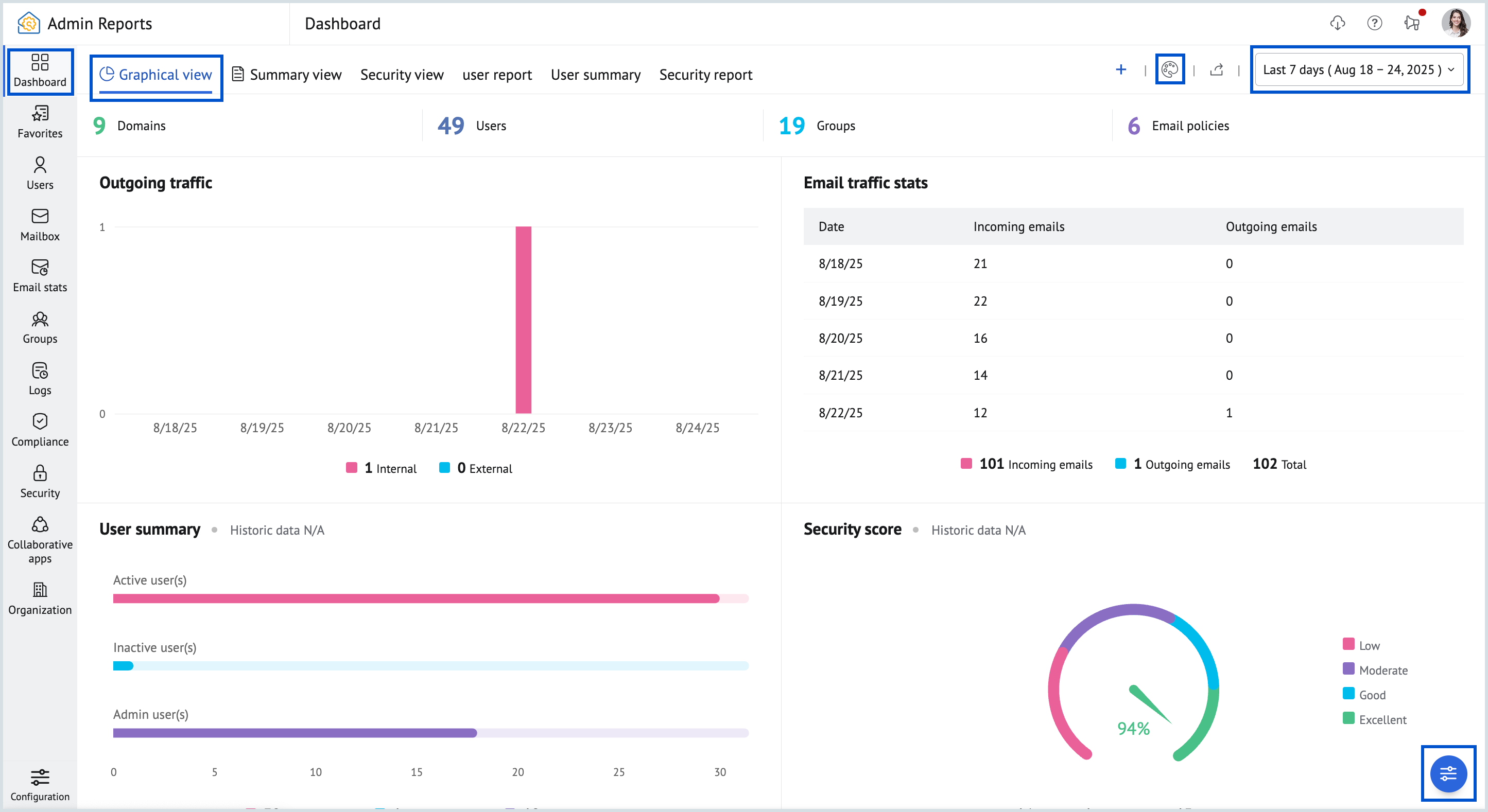This screenshot has width=1488, height=812.
Task: Open the Security report tab
Action: click(x=706, y=75)
